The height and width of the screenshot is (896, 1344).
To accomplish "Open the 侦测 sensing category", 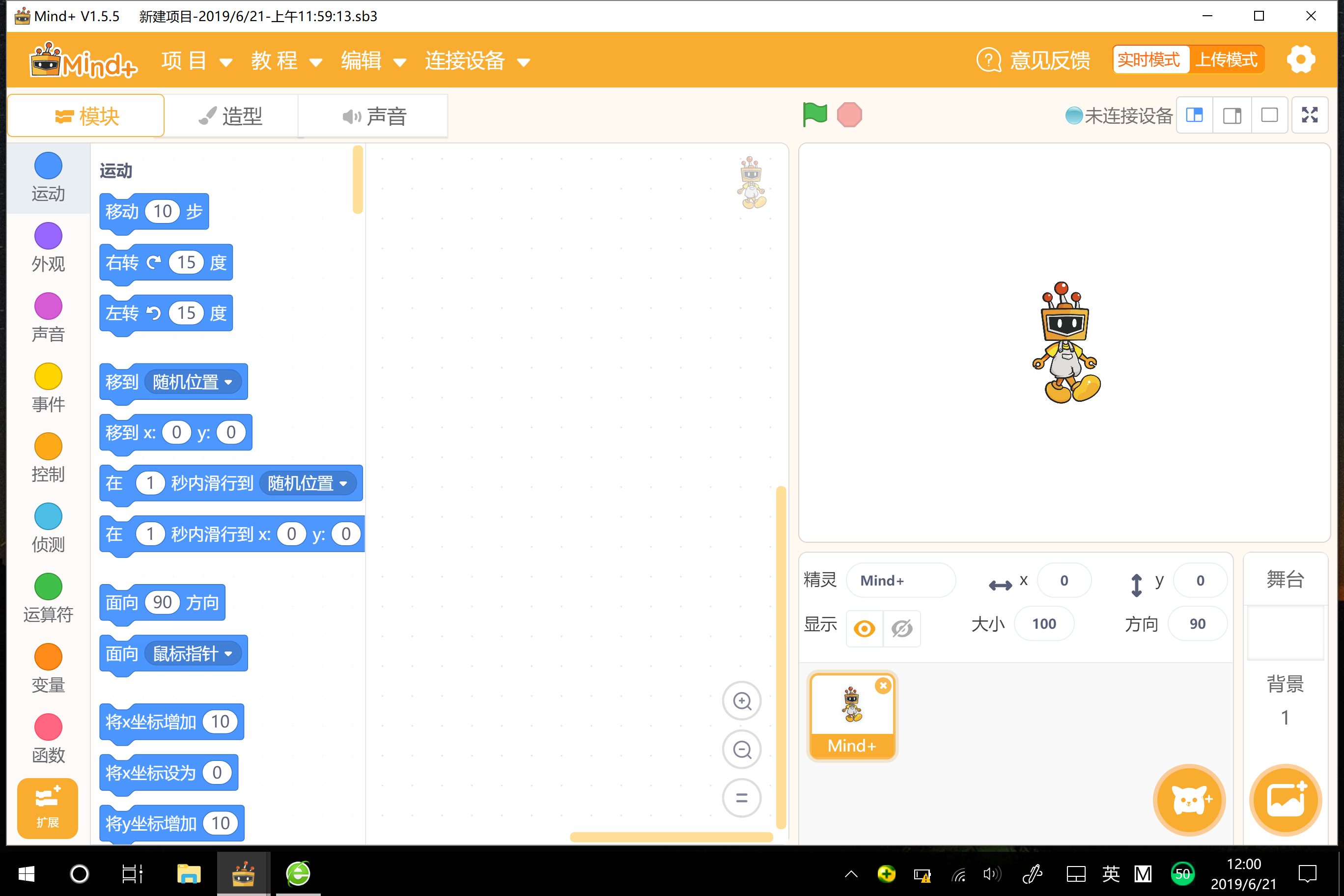I will [48, 529].
